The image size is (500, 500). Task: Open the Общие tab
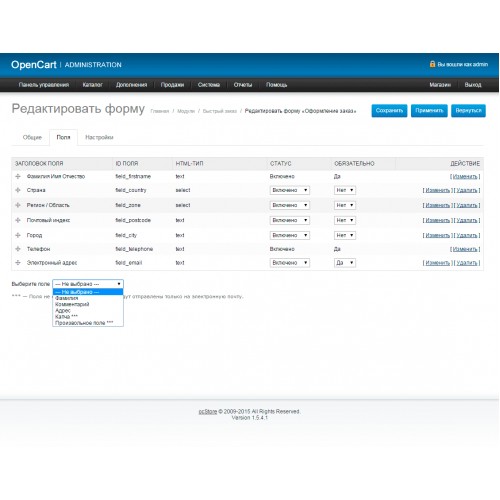click(32, 137)
